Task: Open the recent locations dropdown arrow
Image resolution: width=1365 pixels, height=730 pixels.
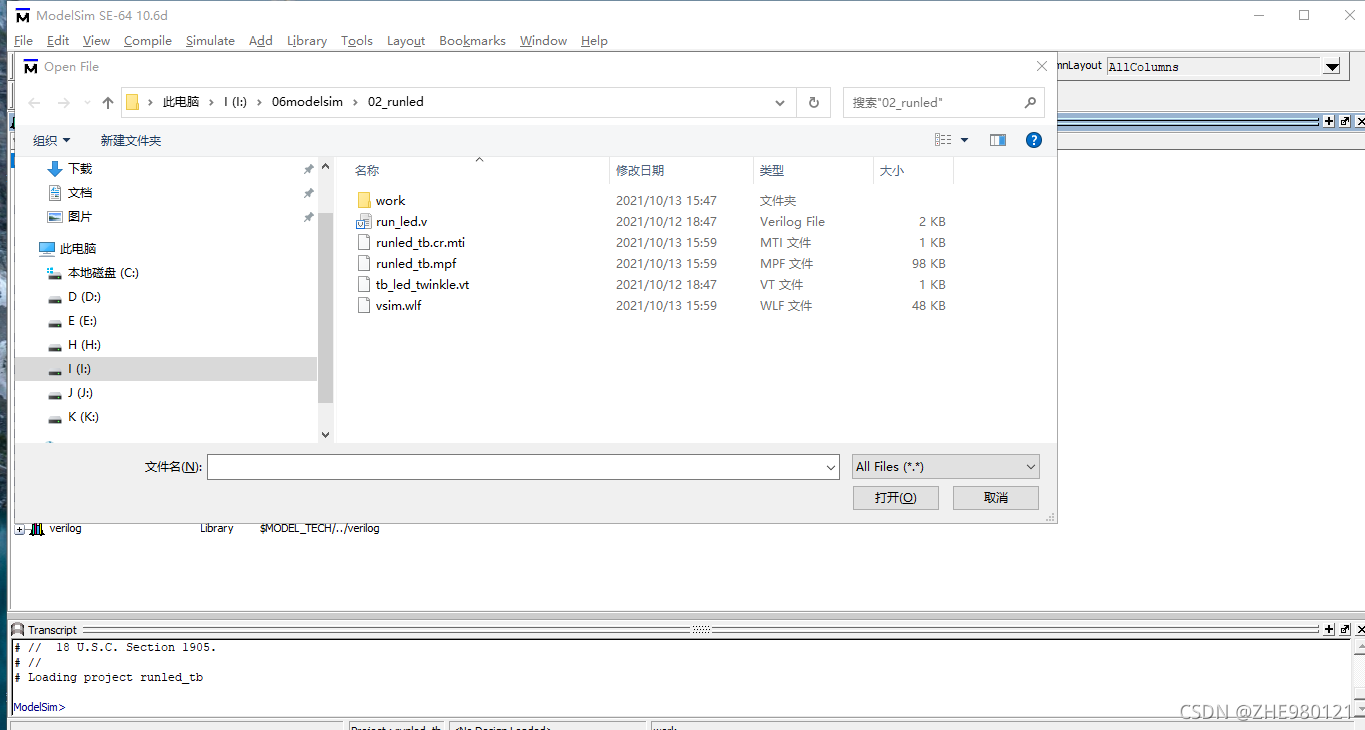Action: (85, 103)
